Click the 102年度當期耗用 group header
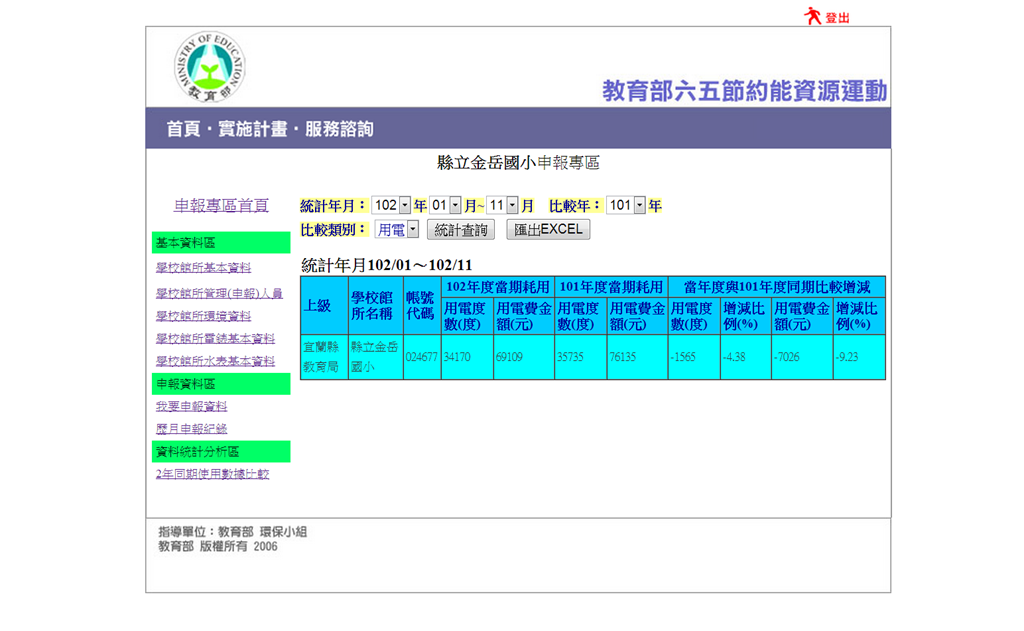This screenshot has width=1024, height=631. pyautogui.click(x=498, y=287)
